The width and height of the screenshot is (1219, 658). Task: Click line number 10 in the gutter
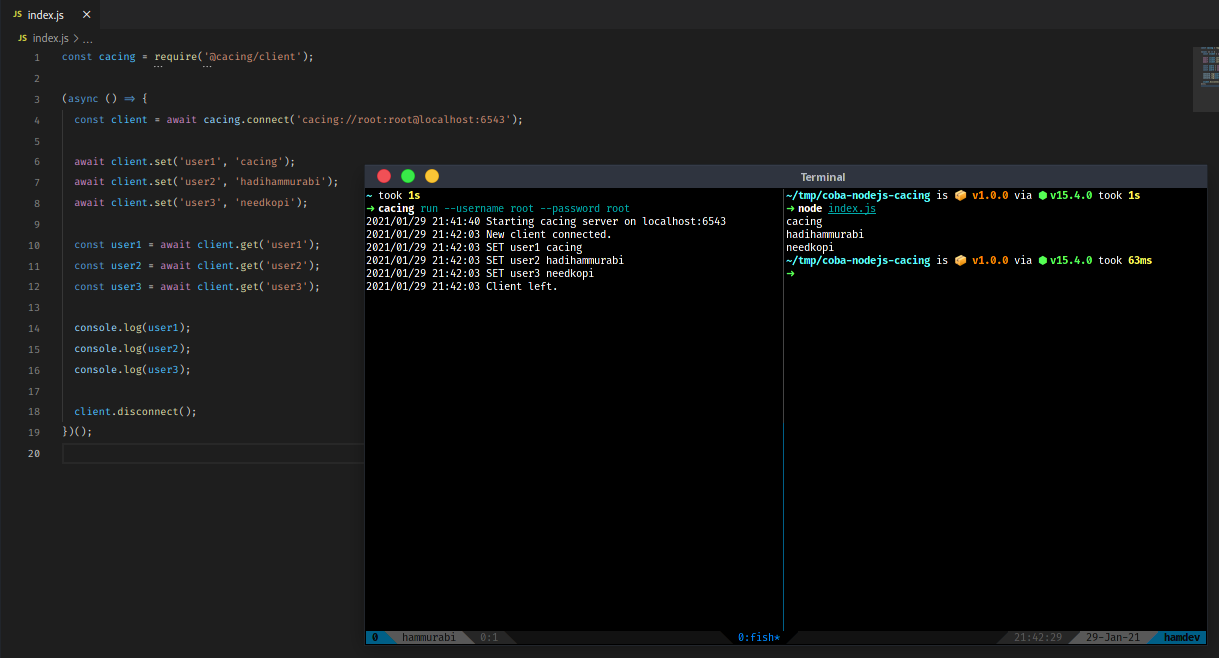(x=35, y=245)
